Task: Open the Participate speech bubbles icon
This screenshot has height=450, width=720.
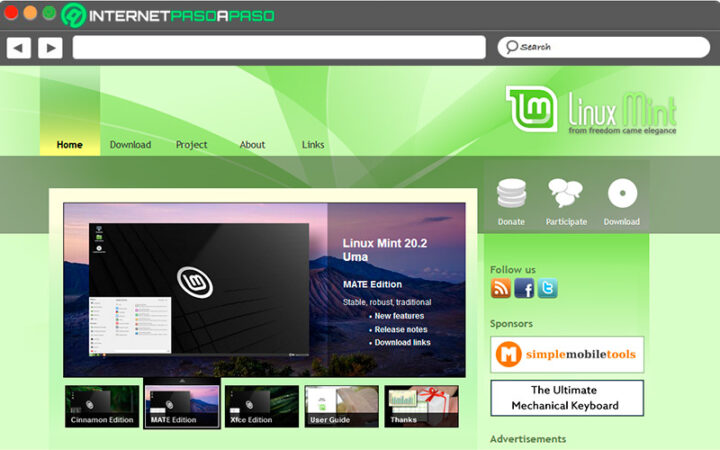Action: pyautogui.click(x=566, y=194)
